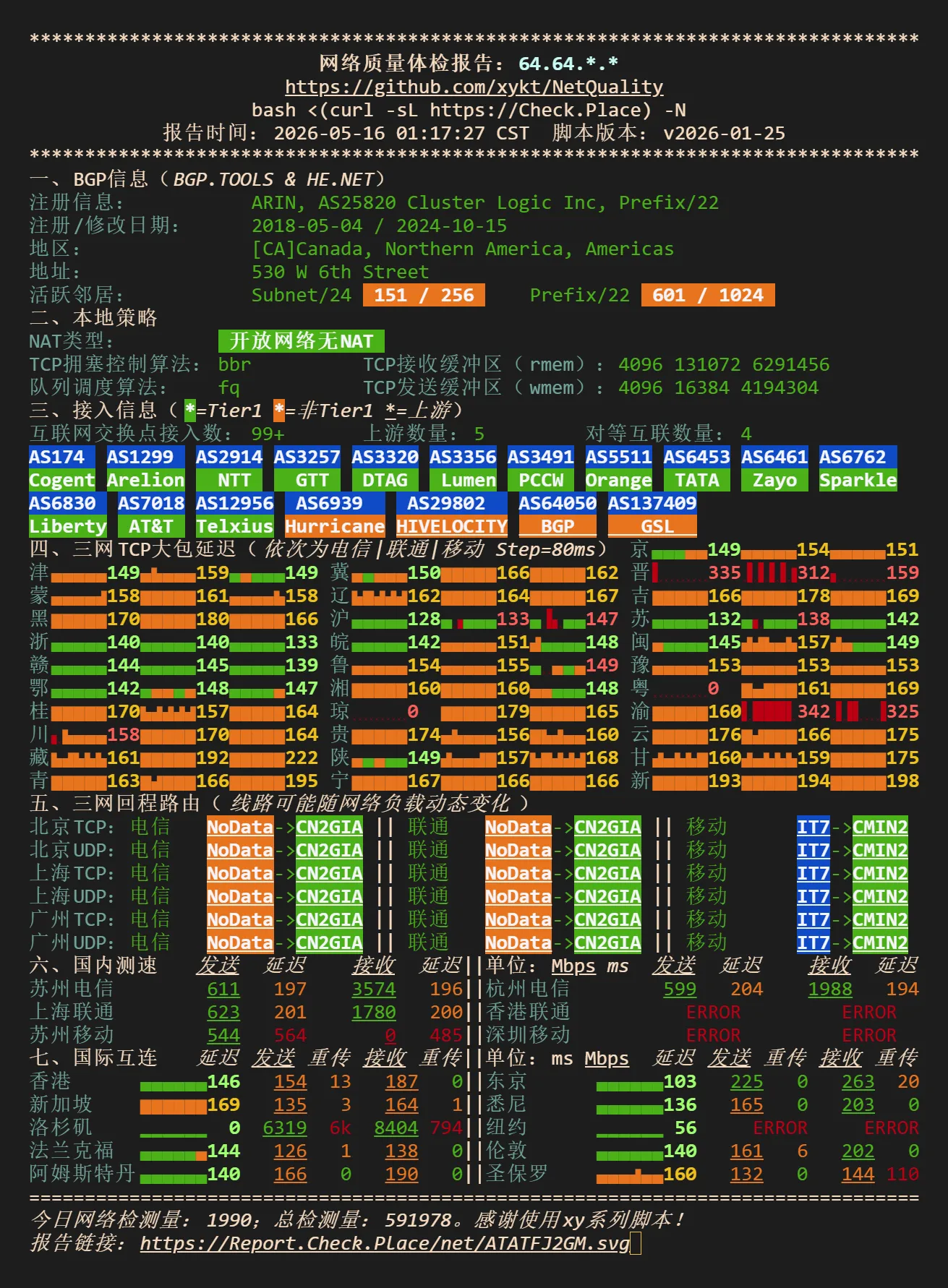Click the Arelion provider tag
948x1288 pixels.
tap(145, 480)
